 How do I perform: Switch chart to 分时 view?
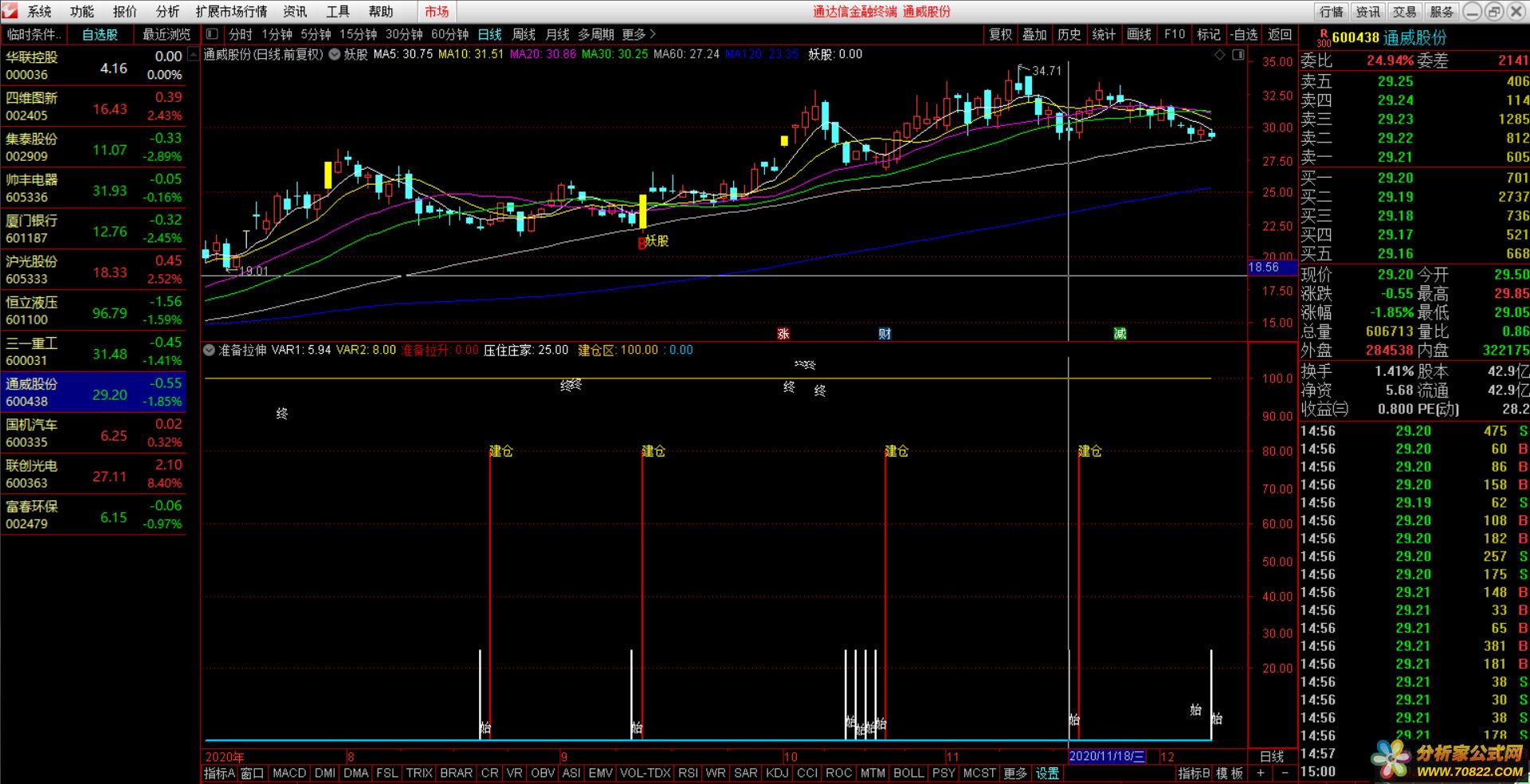tap(240, 34)
